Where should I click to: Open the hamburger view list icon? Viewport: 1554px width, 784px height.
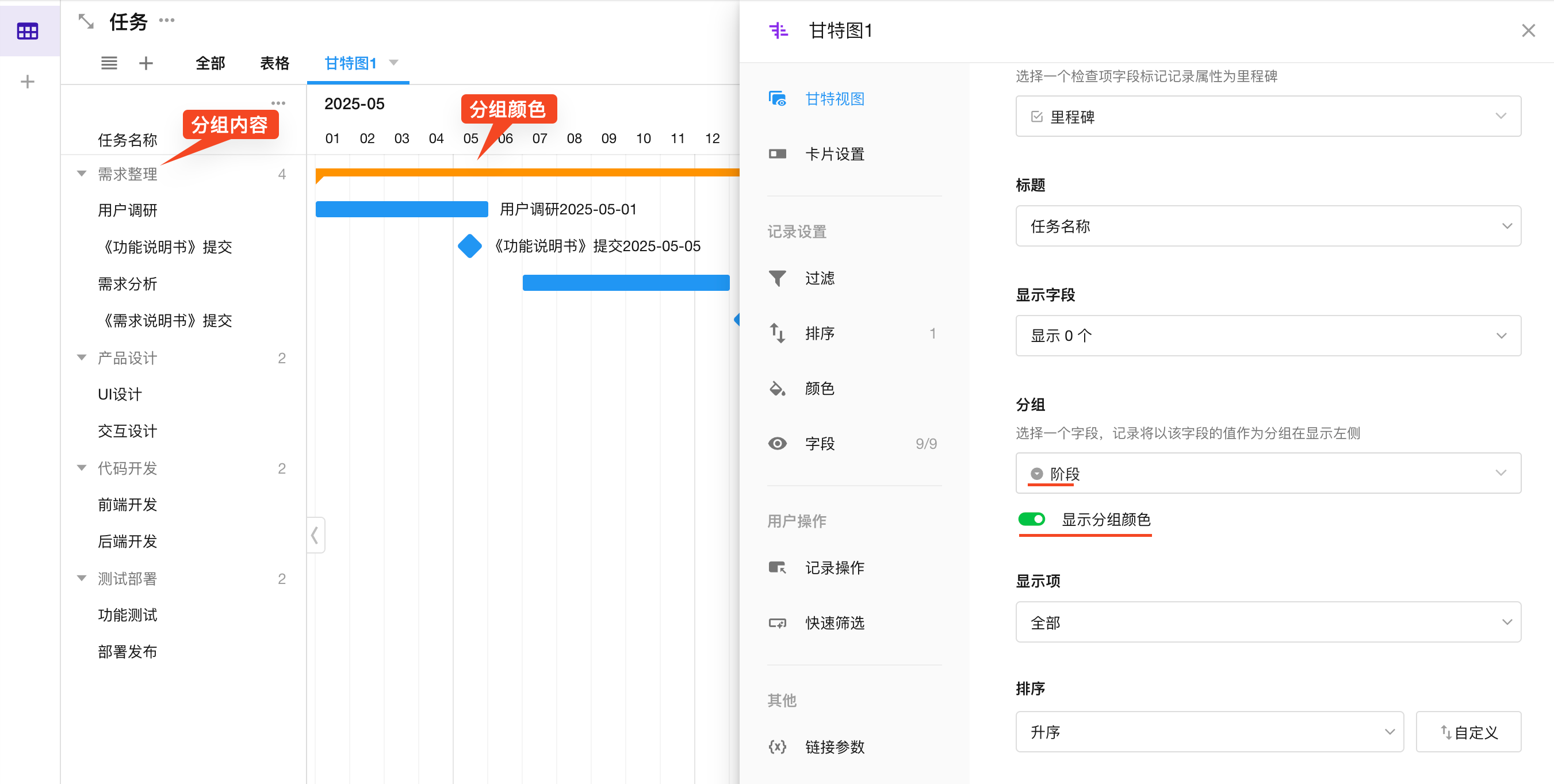(109, 63)
